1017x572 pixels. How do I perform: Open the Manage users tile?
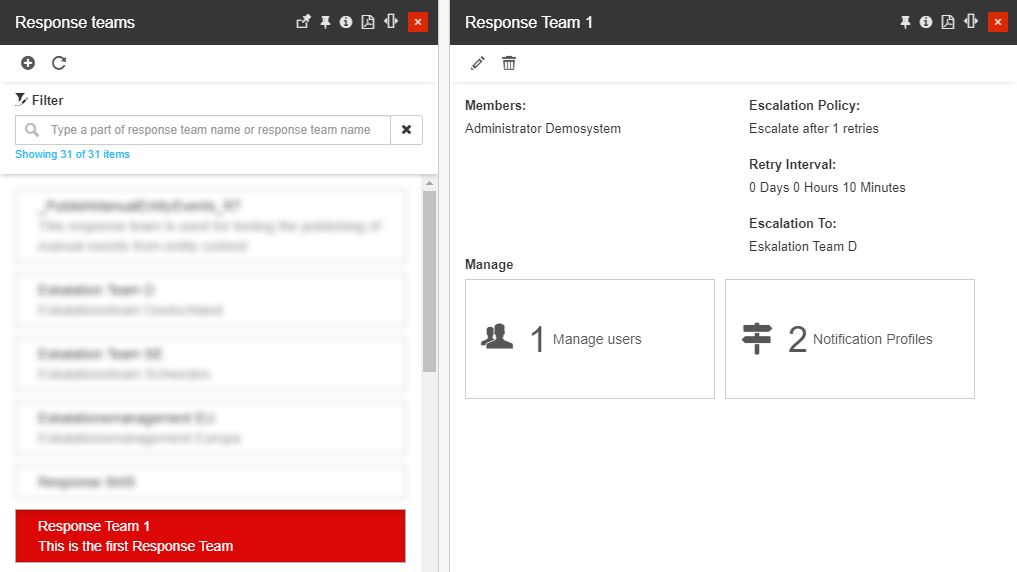coord(590,339)
